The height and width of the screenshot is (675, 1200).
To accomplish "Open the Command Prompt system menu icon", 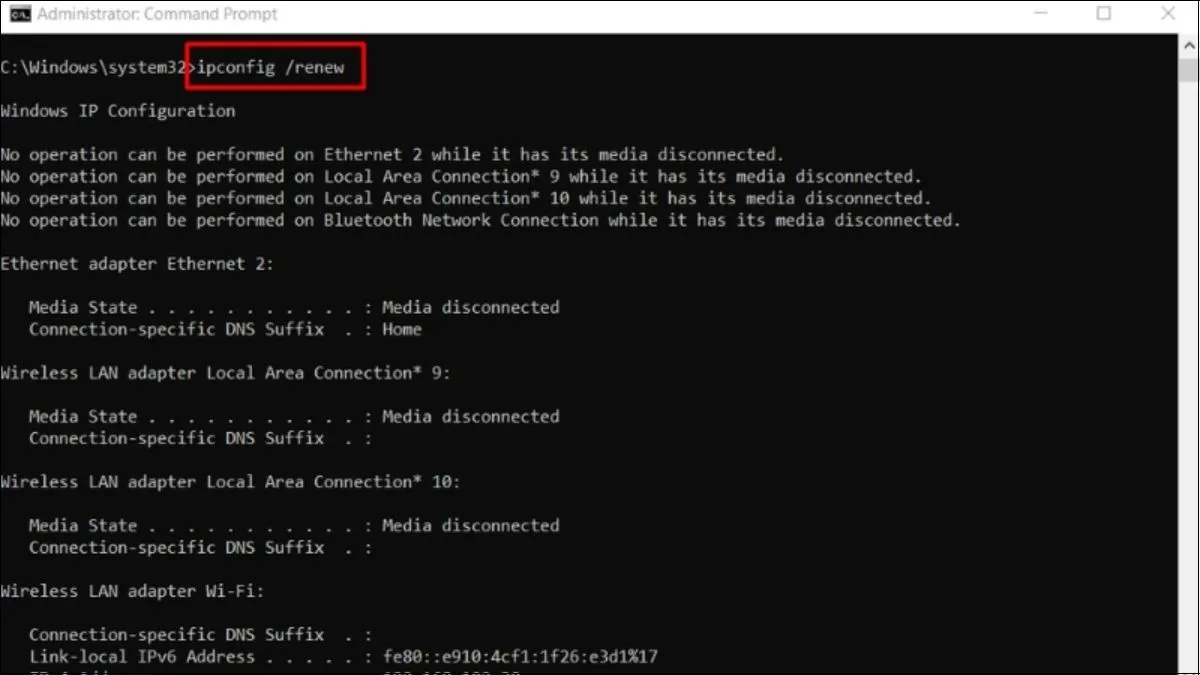I will [x=18, y=14].
